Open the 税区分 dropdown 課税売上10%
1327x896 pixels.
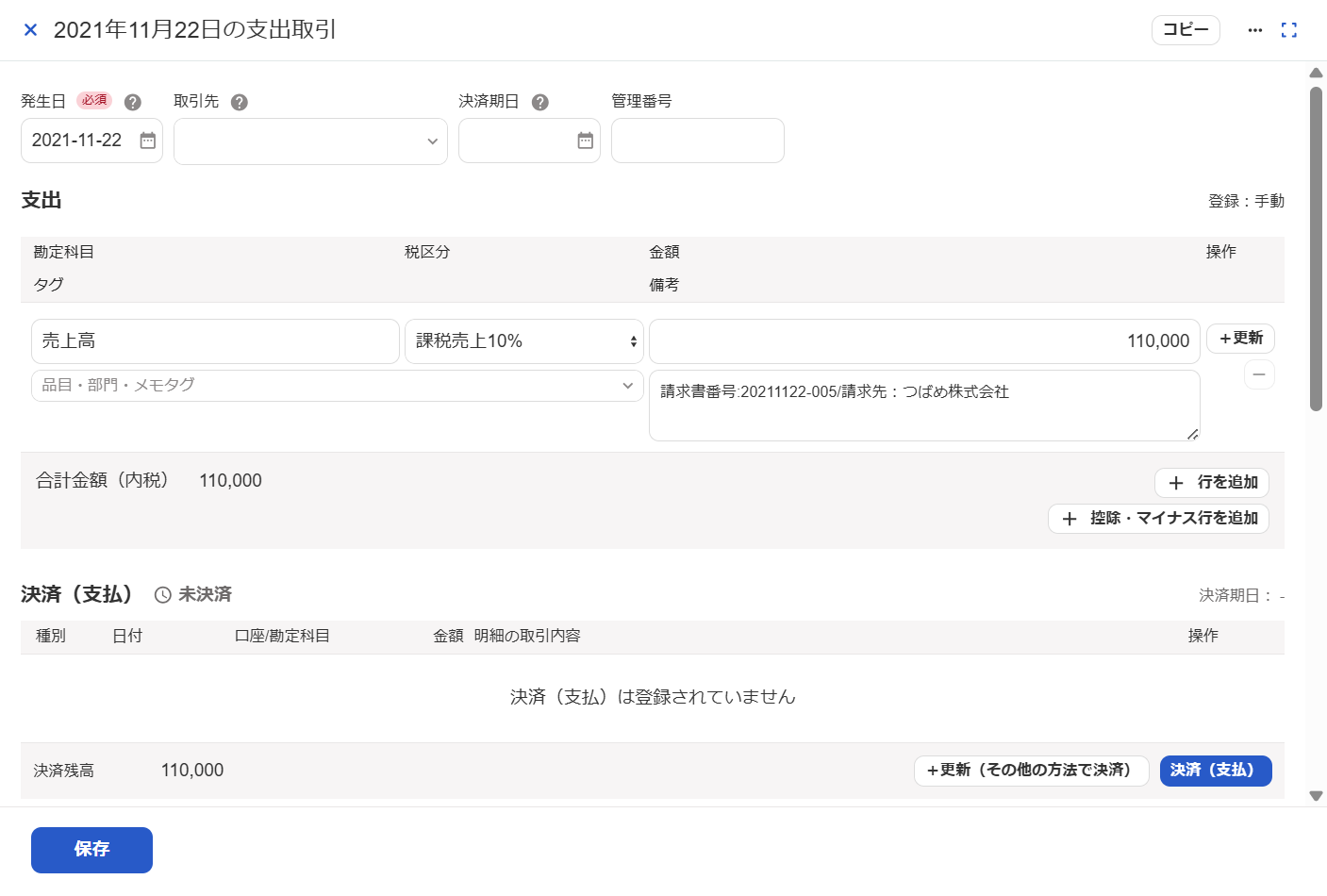click(524, 341)
